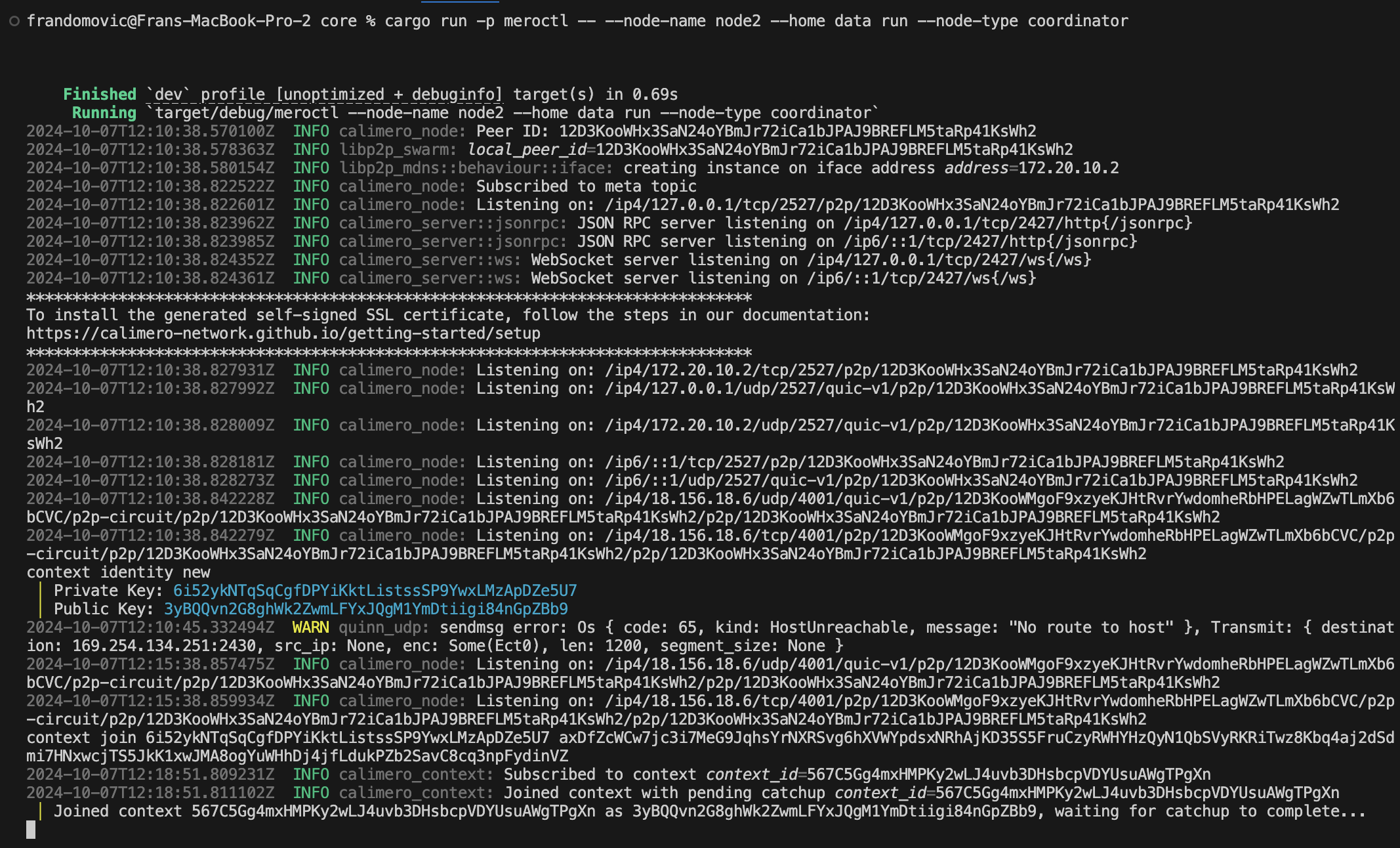Select the Private Key value 6i52ykNT...

tap(375, 591)
